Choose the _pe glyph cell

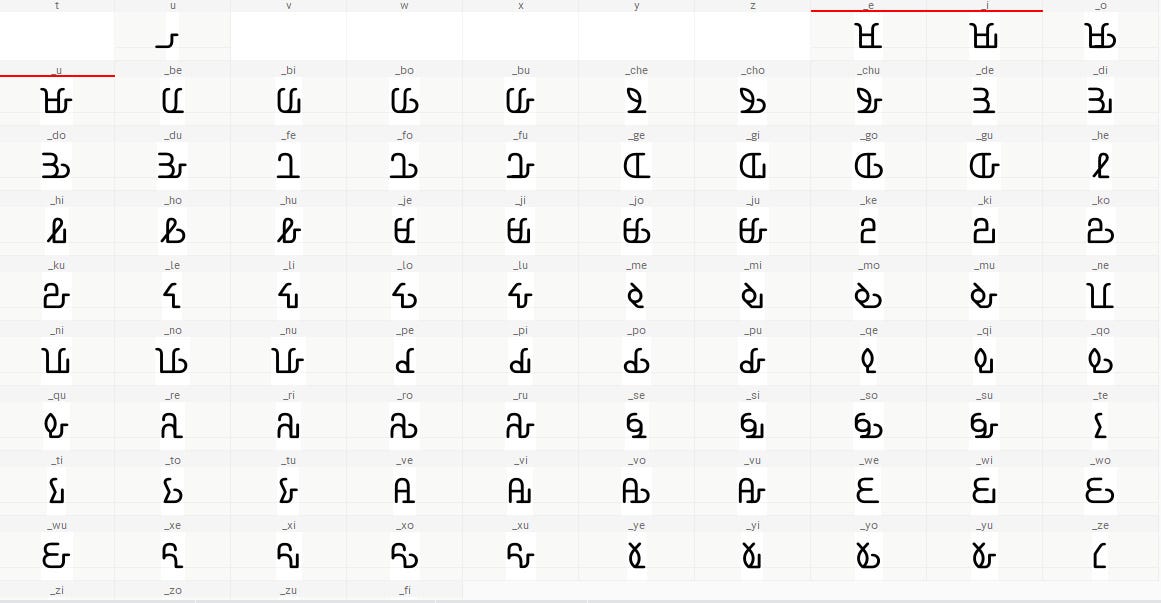click(405, 354)
